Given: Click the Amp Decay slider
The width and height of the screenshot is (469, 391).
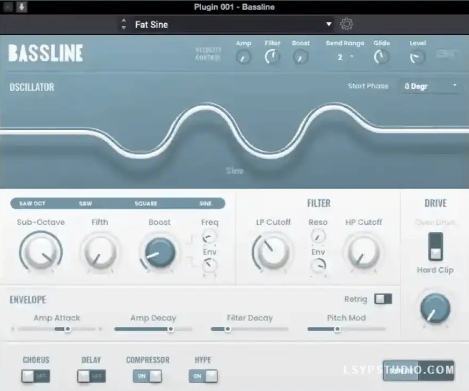Looking at the screenshot, I should click(x=153, y=329).
